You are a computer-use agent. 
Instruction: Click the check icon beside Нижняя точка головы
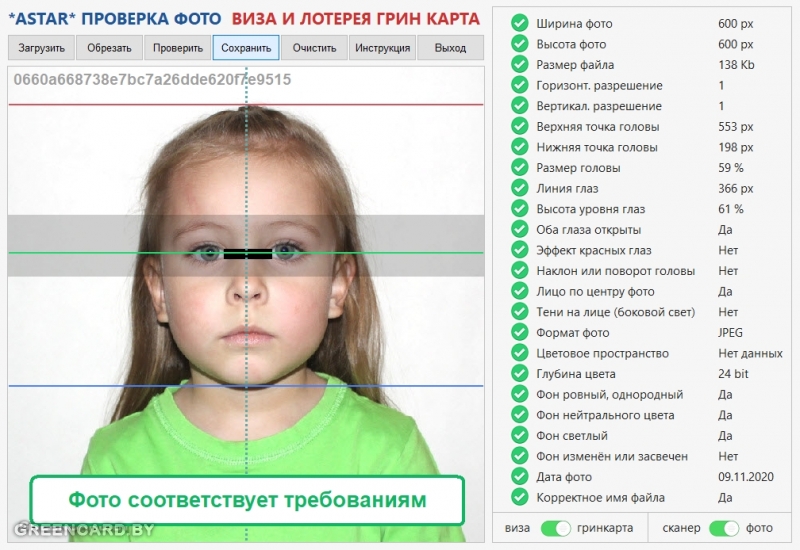(519, 146)
